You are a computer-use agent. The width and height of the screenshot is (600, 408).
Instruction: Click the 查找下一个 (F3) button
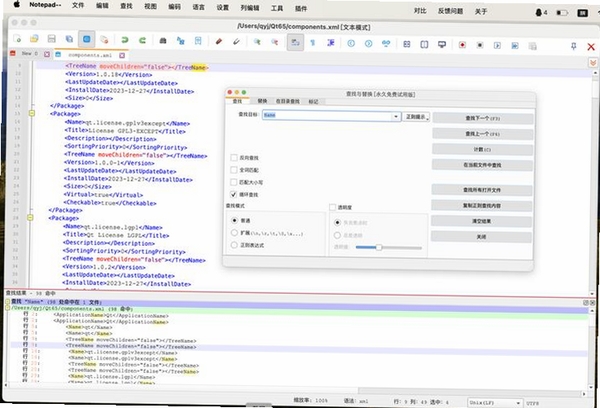(483, 119)
